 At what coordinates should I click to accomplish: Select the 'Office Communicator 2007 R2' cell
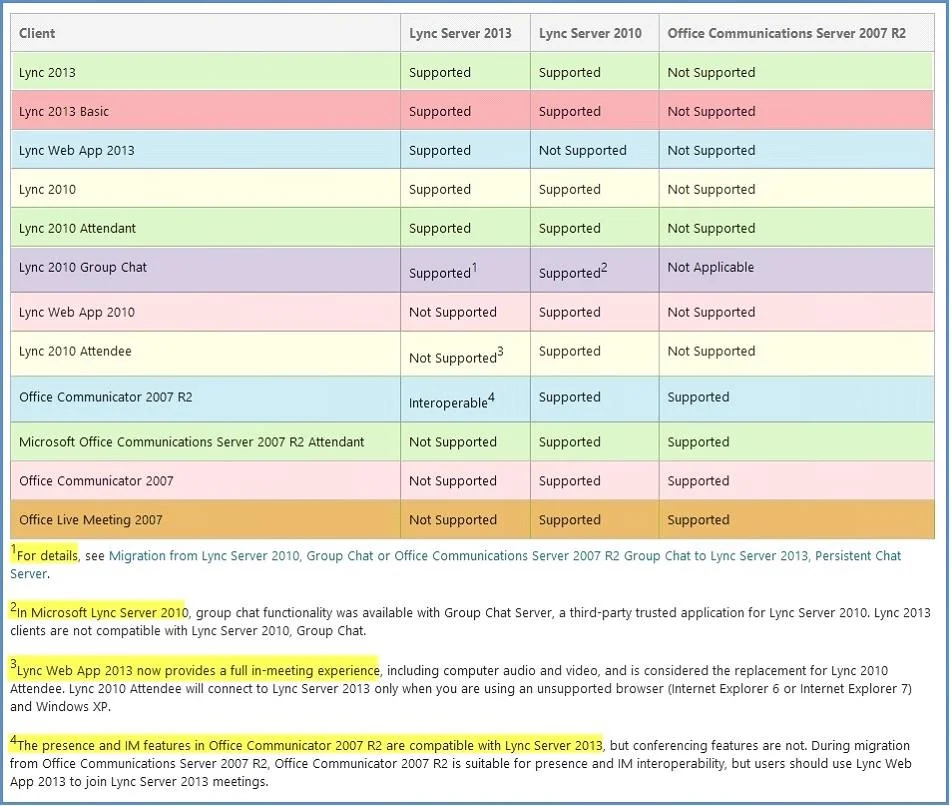click(205, 399)
